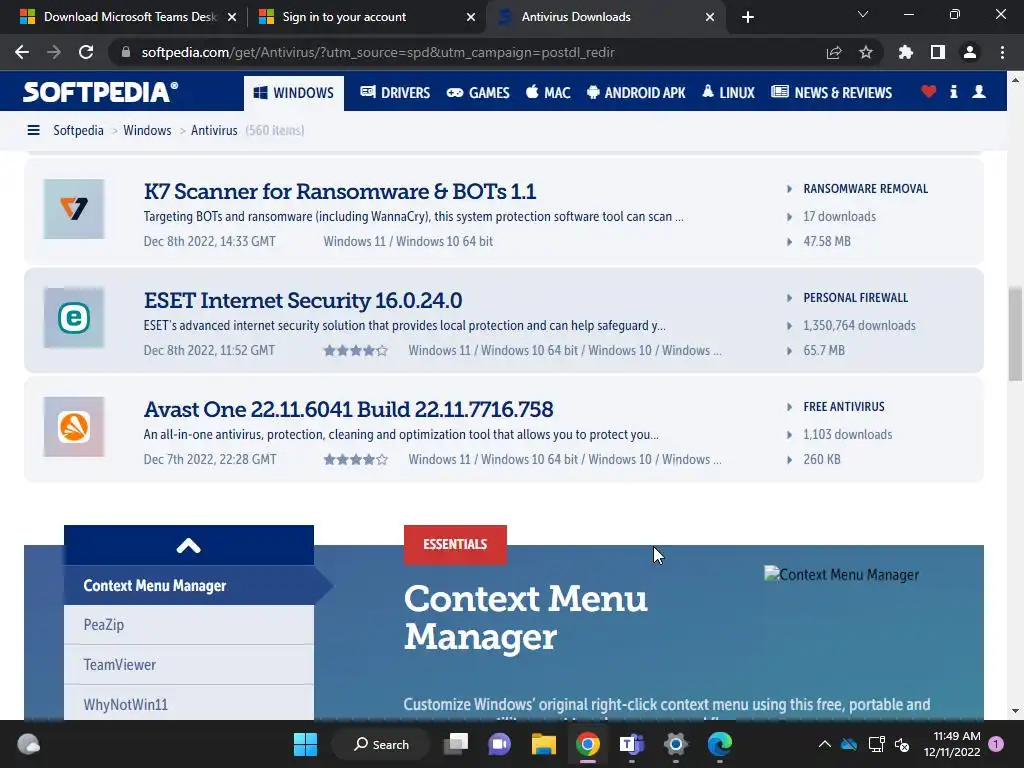Open the Context Menu Manager heading
Viewport: 1024px width, 768px height.
[526, 617]
